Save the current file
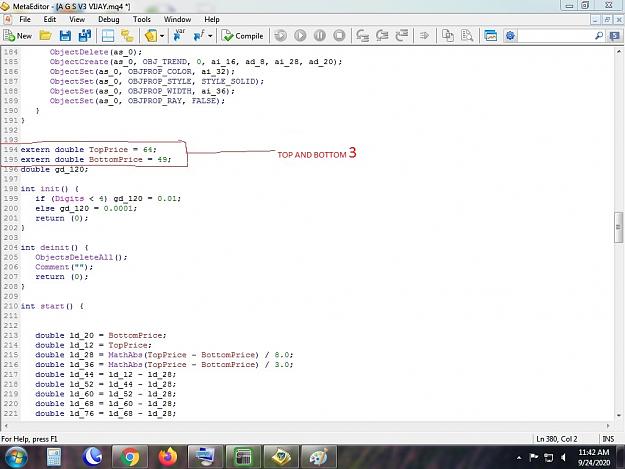 65,36
